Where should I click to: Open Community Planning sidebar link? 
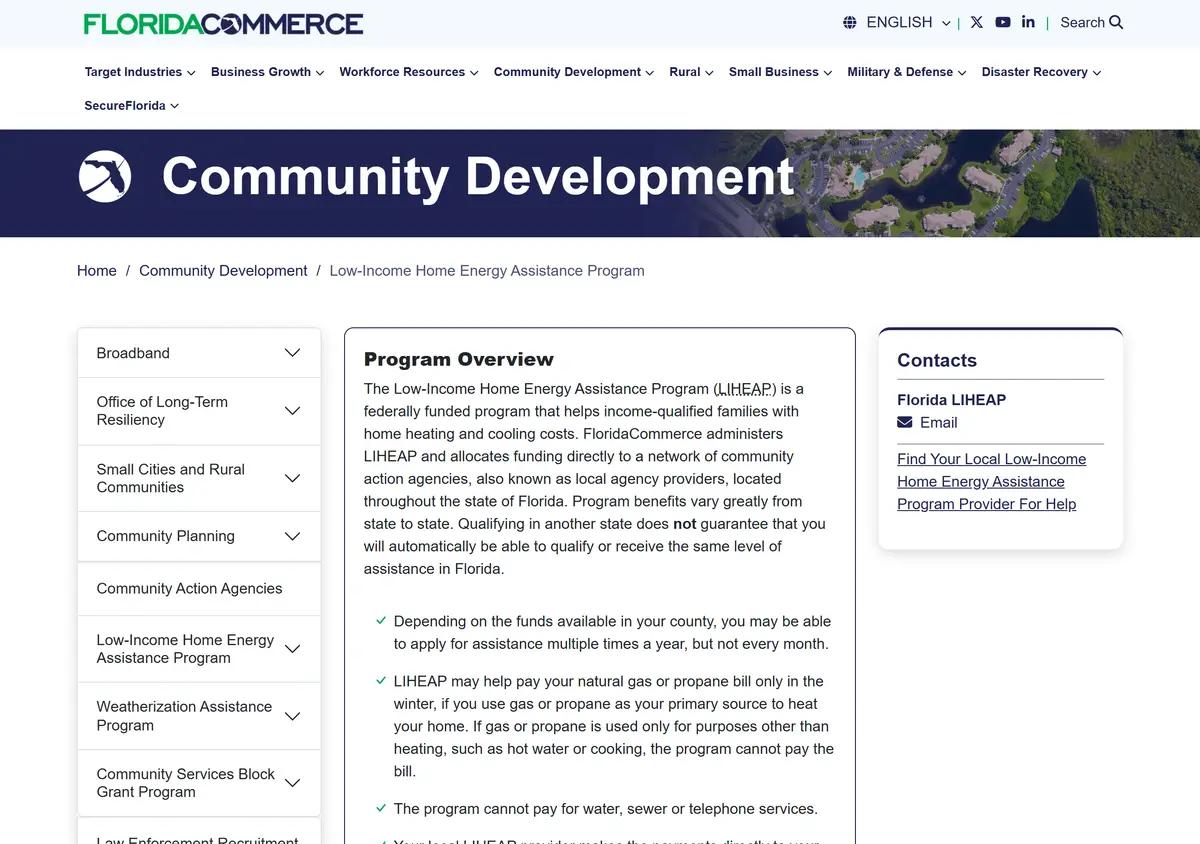[x=165, y=536]
